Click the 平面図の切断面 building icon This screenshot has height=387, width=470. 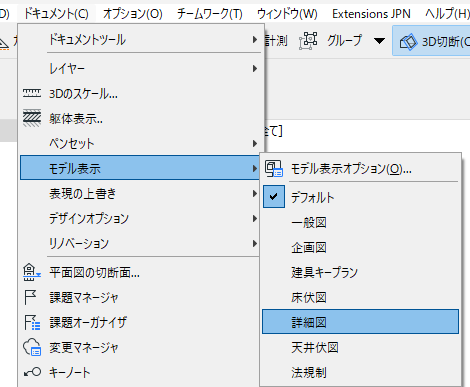point(32,272)
